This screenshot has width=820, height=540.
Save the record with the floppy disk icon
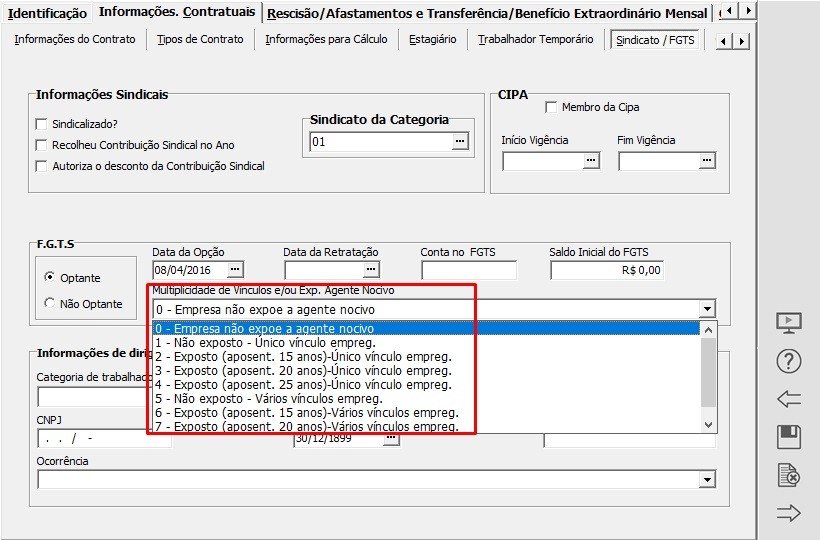coord(789,437)
